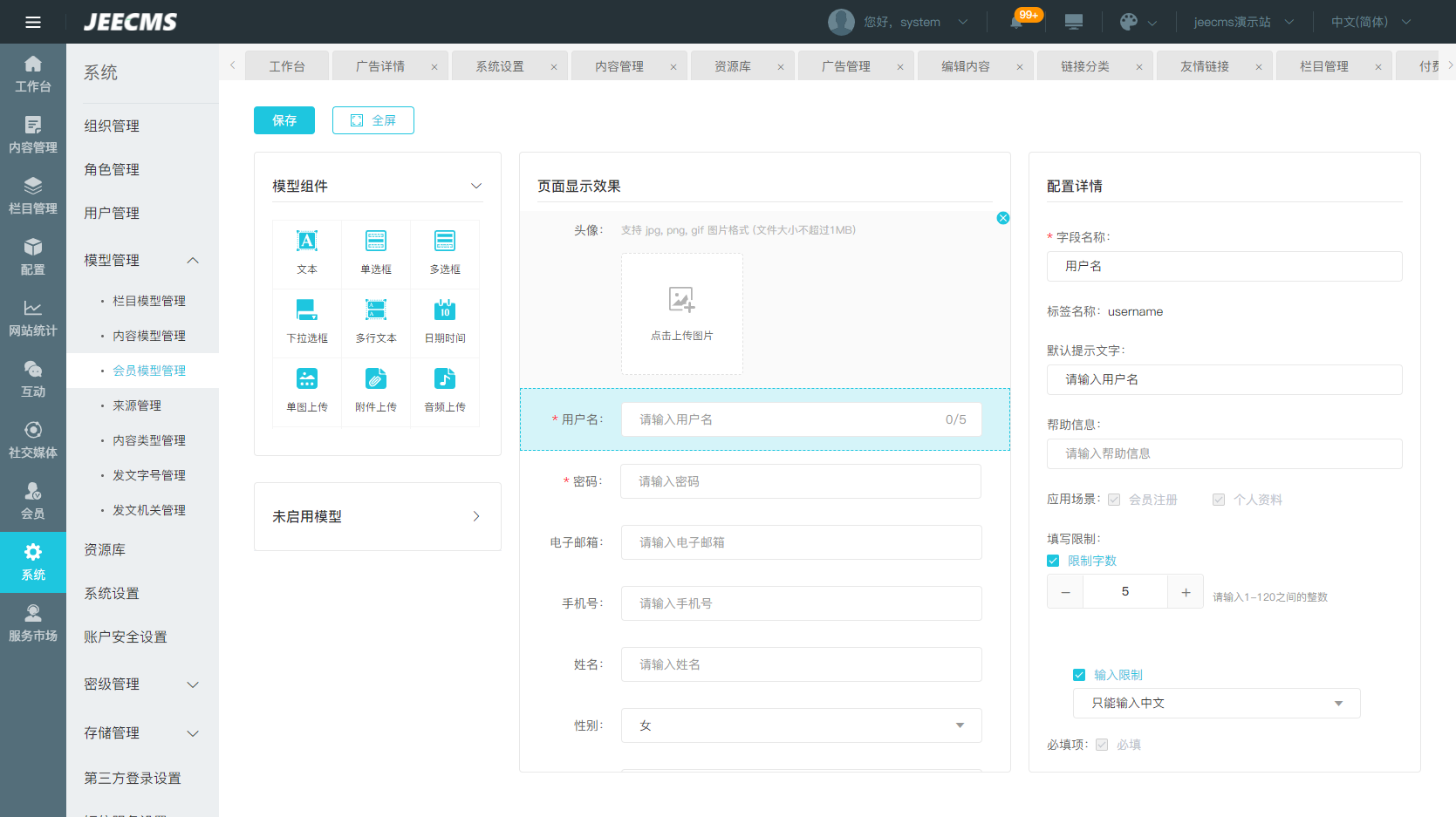Image resolution: width=1456 pixels, height=817 pixels.
Task: Open 栏目模型管理 submenu item
Action: point(149,301)
